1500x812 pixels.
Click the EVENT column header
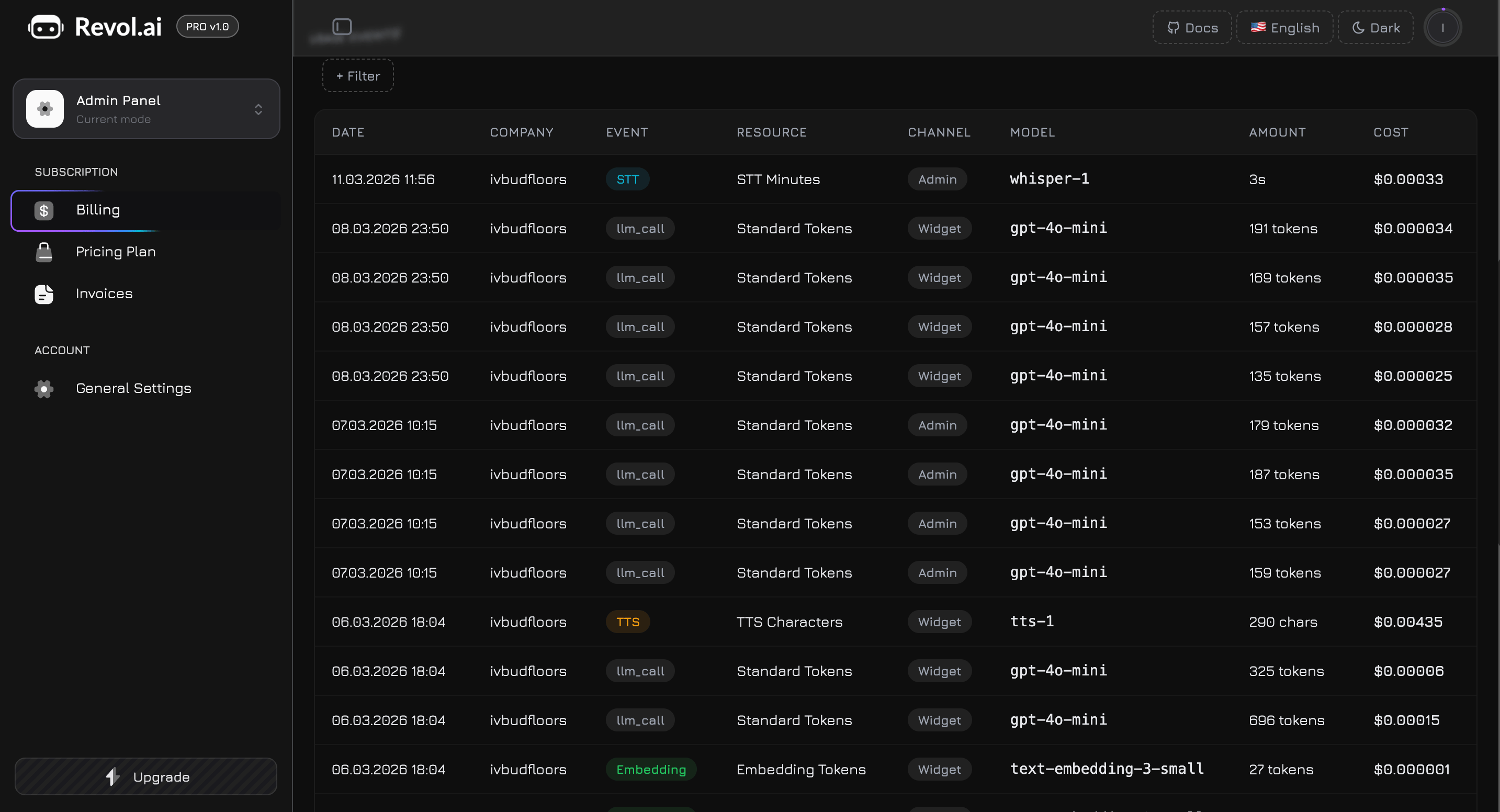click(627, 132)
